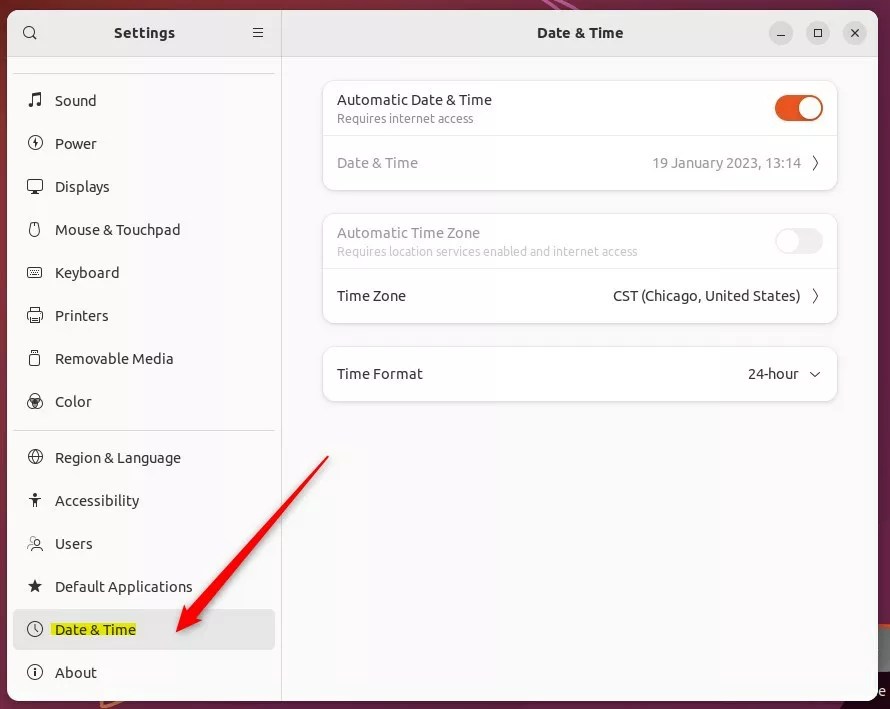Select the Date & Time clock icon

click(33, 630)
